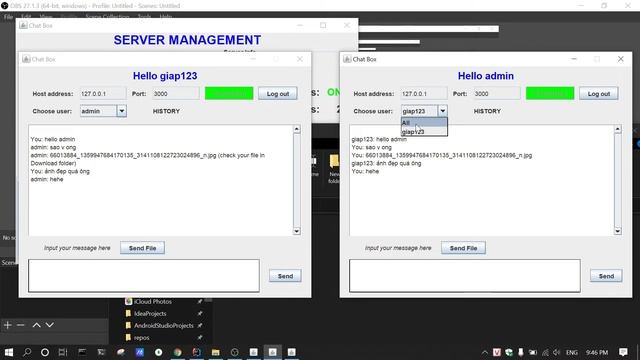Click pin icon next to IdeaProjects

point(200,313)
